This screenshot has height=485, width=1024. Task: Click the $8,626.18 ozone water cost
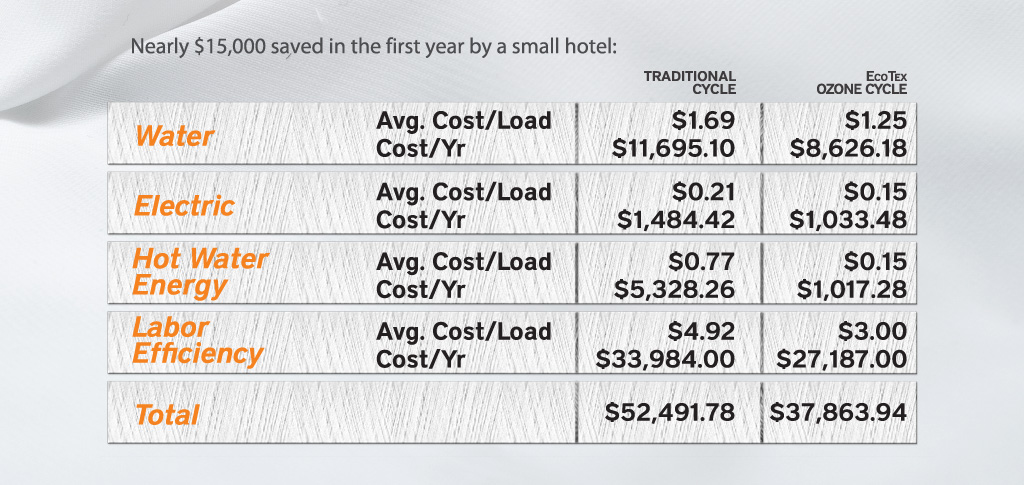pos(848,150)
